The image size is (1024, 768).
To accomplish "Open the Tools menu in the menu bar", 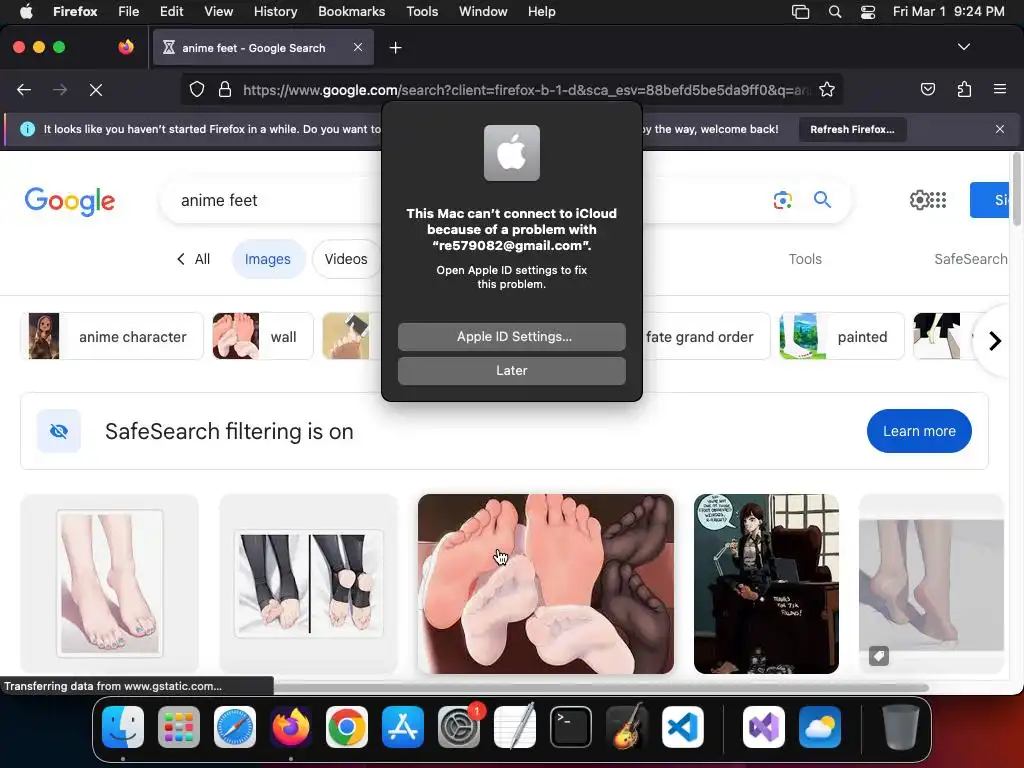I will point(422,11).
